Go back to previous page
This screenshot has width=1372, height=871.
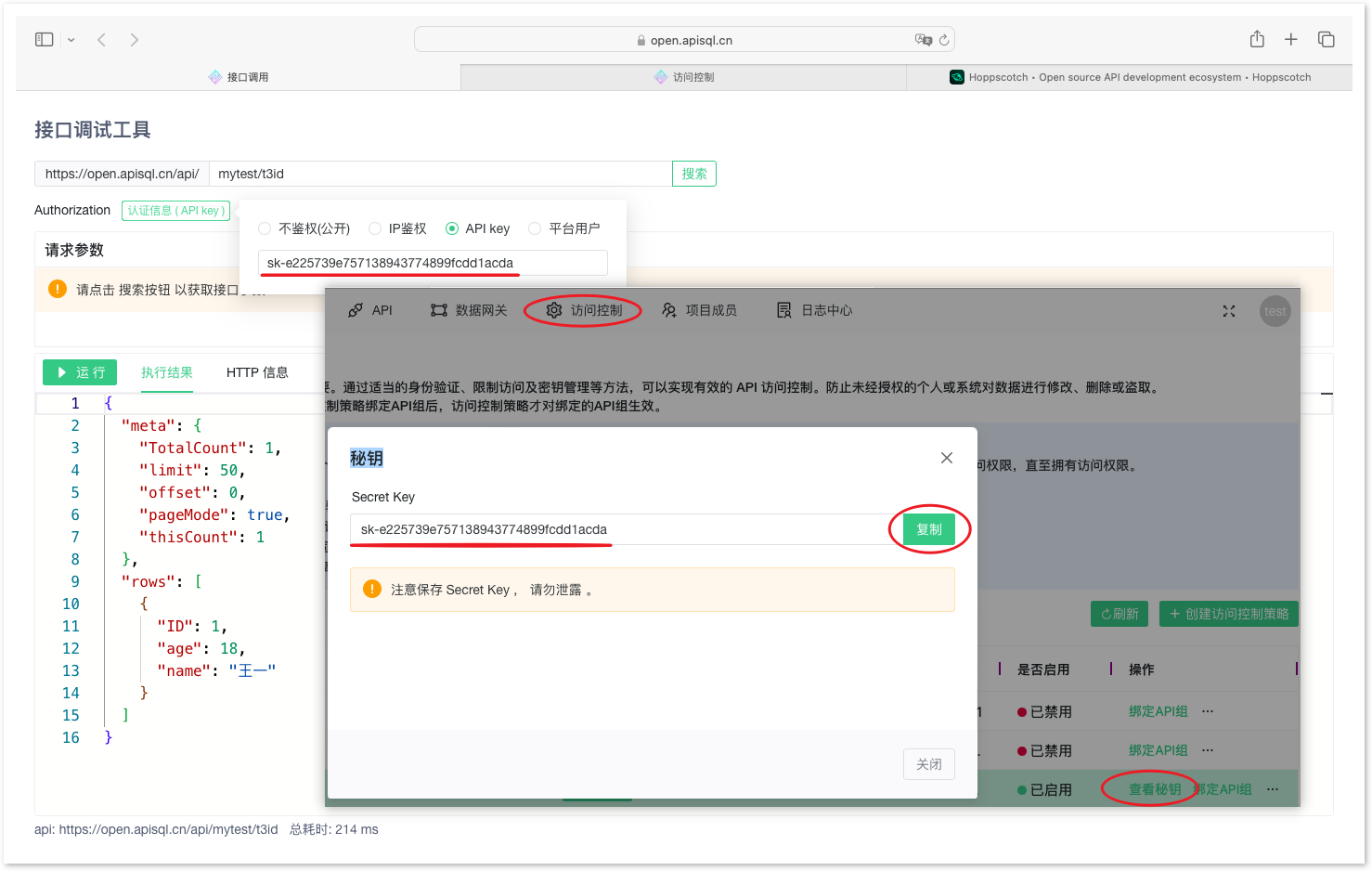[102, 40]
